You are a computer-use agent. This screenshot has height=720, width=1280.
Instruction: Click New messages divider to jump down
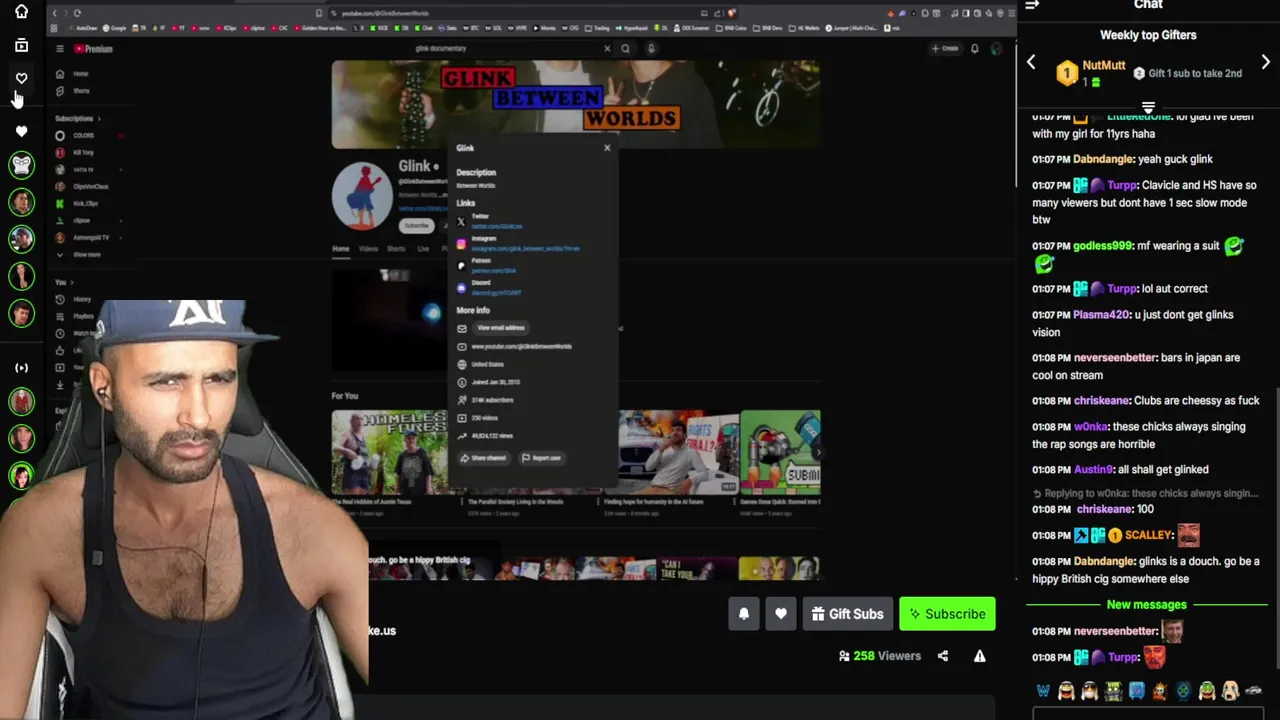click(x=1146, y=605)
